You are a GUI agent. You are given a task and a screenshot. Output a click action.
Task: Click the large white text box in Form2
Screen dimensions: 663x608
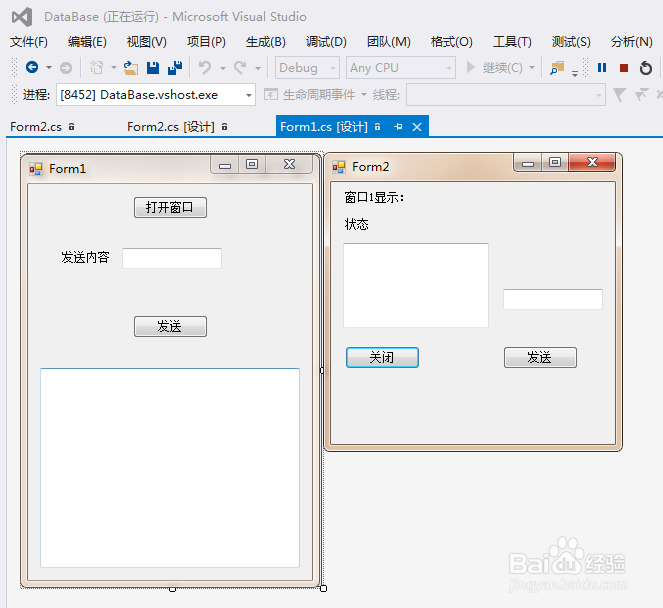pos(416,285)
